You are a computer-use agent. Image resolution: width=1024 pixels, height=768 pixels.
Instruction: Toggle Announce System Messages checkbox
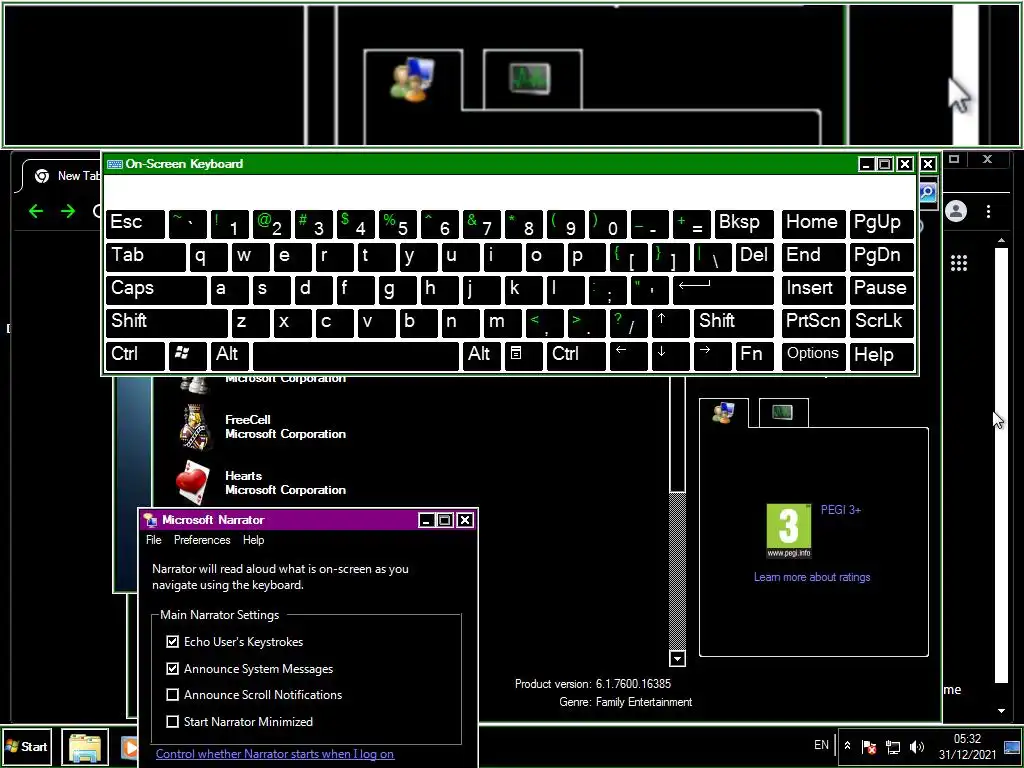point(172,668)
